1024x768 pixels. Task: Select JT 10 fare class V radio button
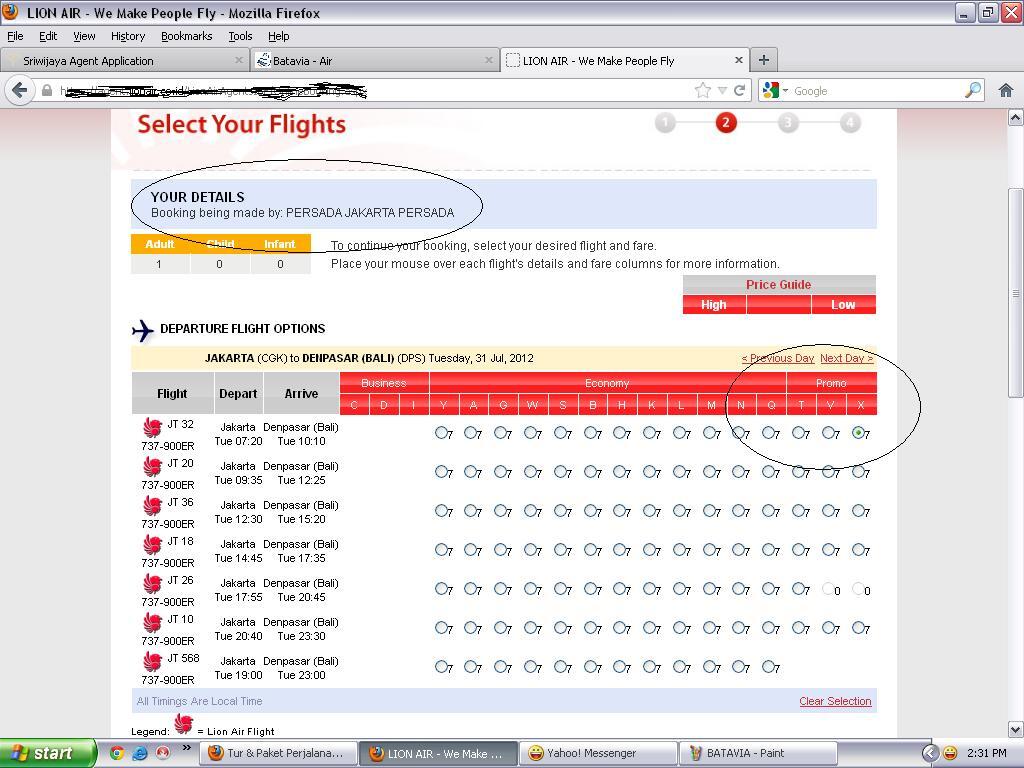tap(829, 627)
